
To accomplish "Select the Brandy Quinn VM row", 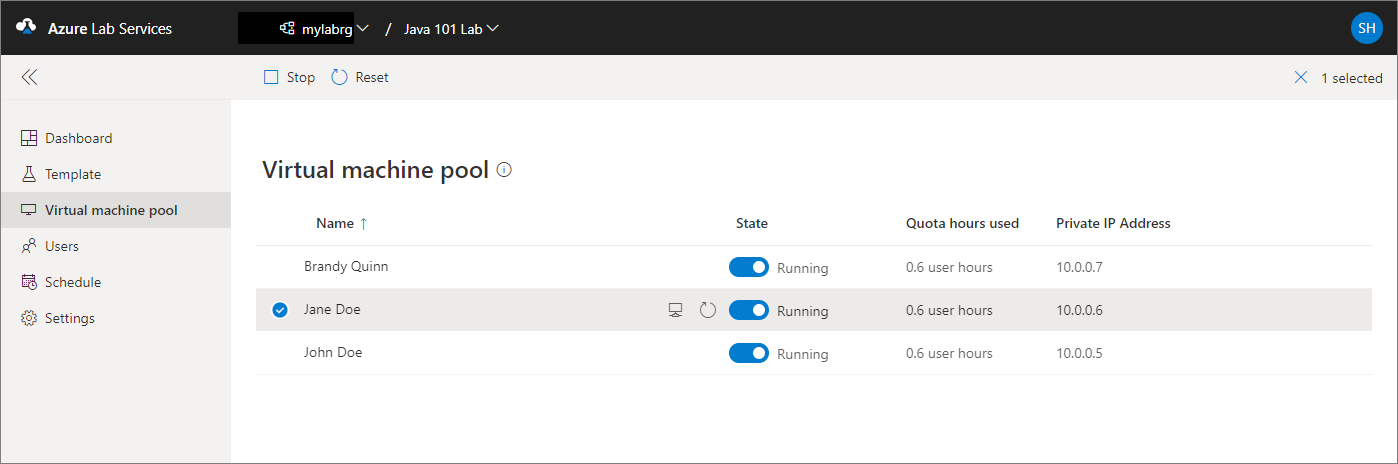I will pos(346,267).
